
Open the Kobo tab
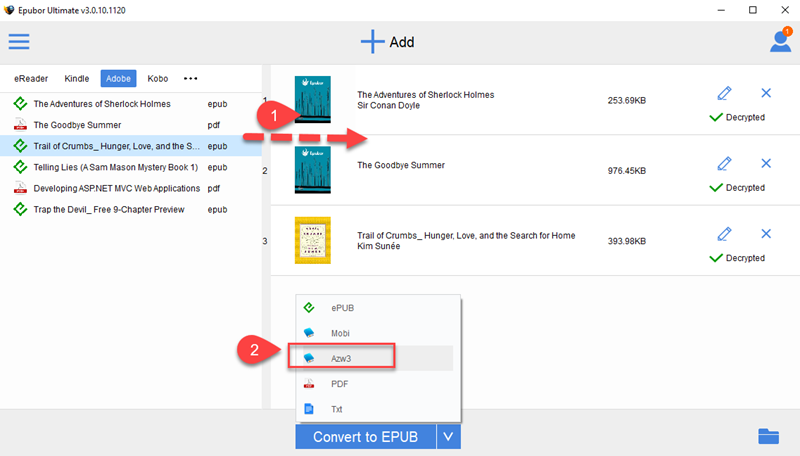tap(158, 79)
